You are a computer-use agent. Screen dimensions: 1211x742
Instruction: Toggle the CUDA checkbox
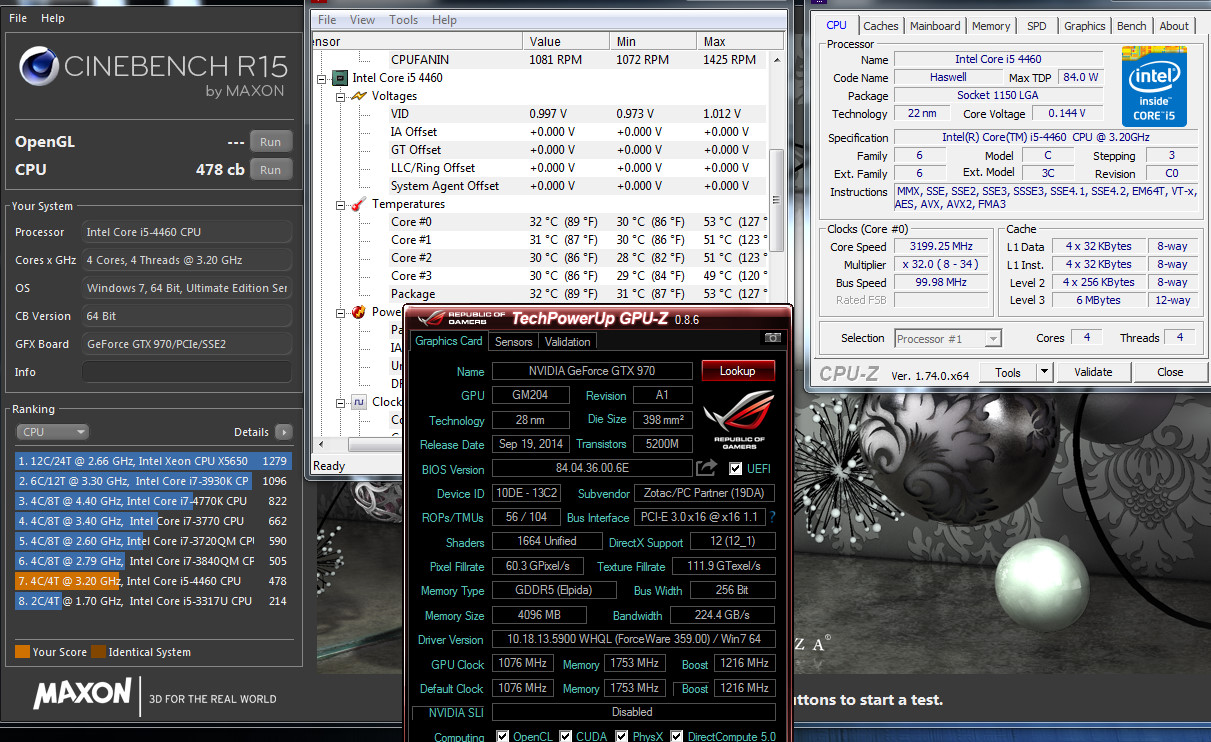tap(566, 737)
